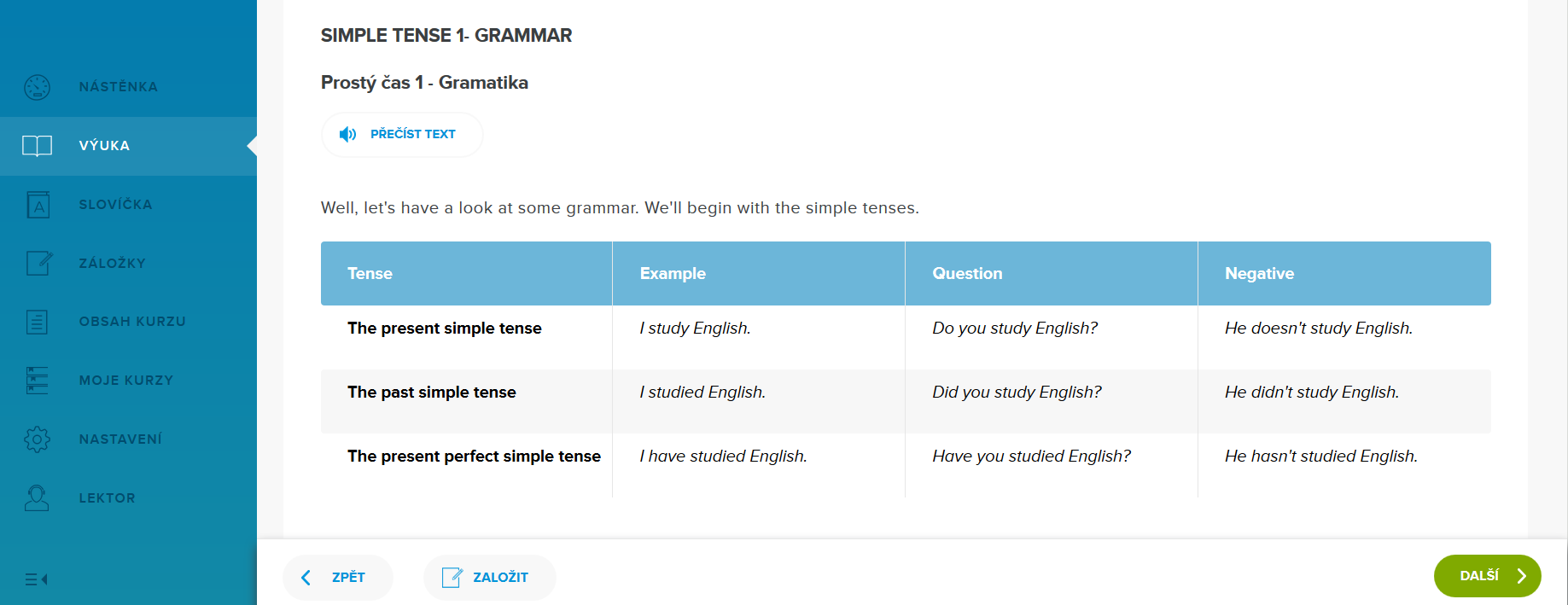Screen dimensions: 1568x605
Task: Click the Moje kurzy list icon
Action: (x=38, y=380)
